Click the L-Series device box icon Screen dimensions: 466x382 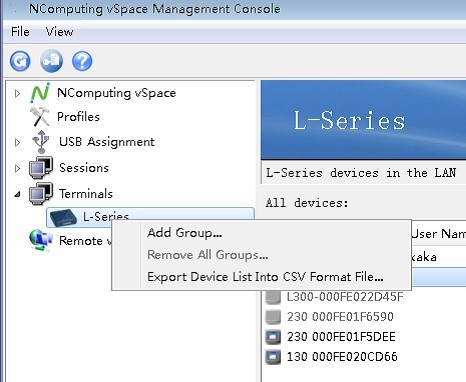[x=63, y=218]
